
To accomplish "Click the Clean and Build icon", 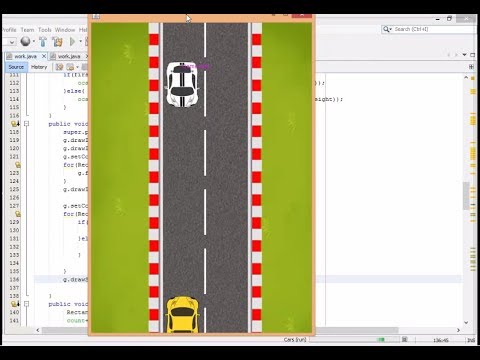I will point(57,42).
